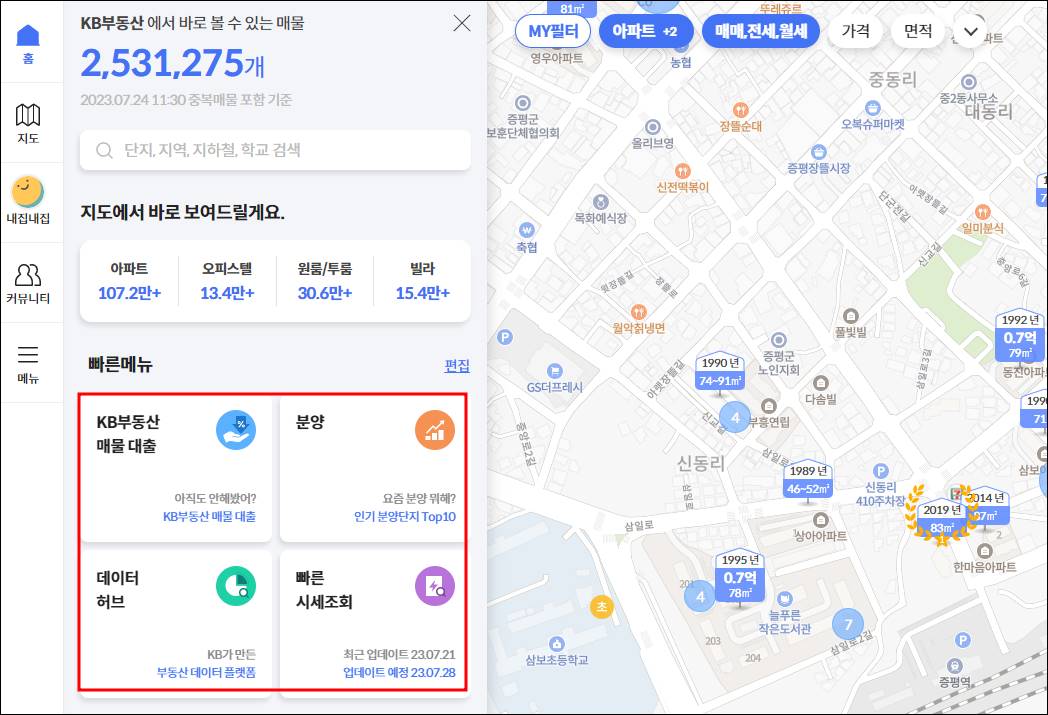1048x715 pixels.
Task: Click the 신동리 410주차장 parking icon
Action: (881, 471)
